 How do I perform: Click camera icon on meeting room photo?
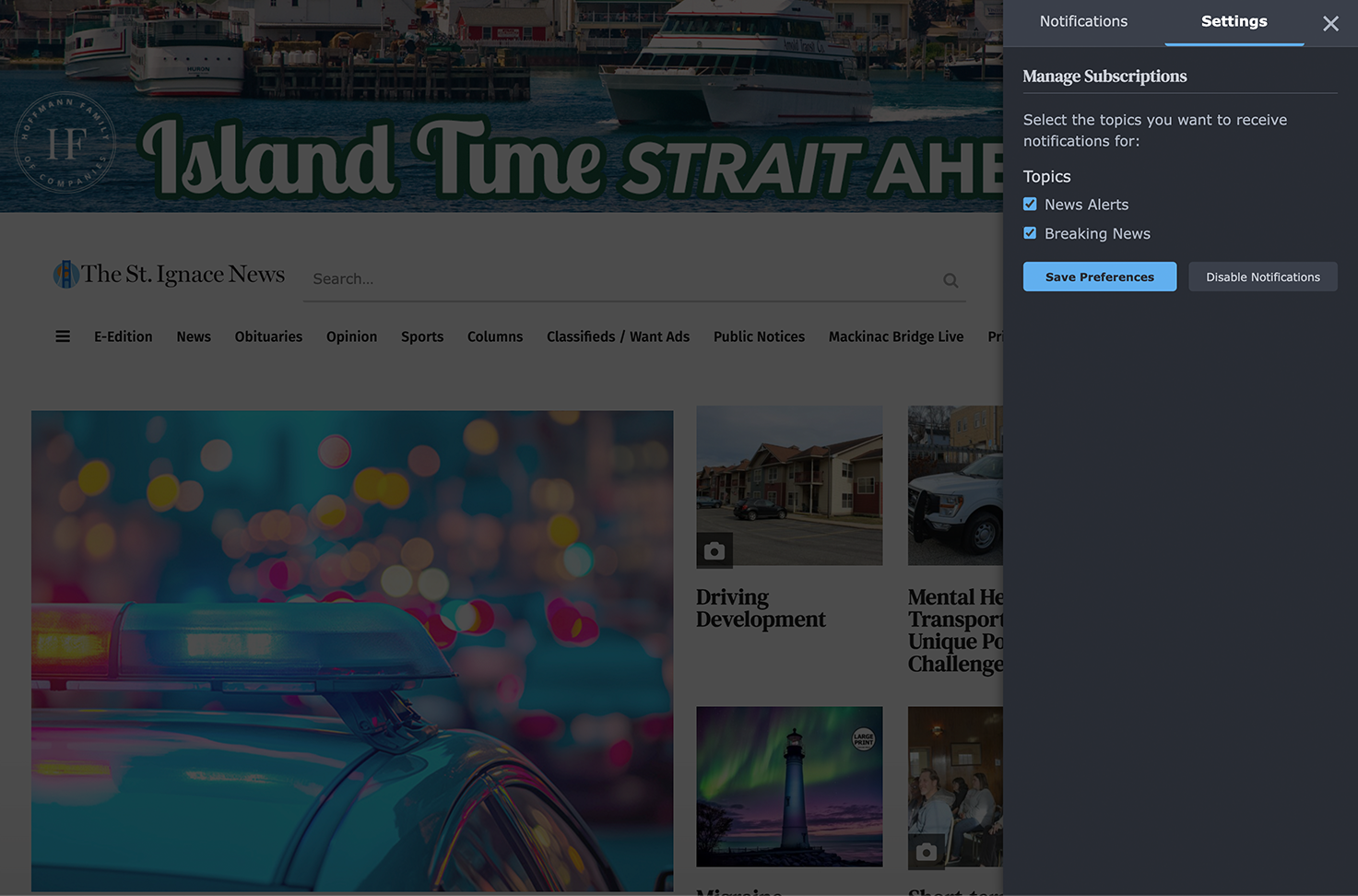[x=927, y=852]
